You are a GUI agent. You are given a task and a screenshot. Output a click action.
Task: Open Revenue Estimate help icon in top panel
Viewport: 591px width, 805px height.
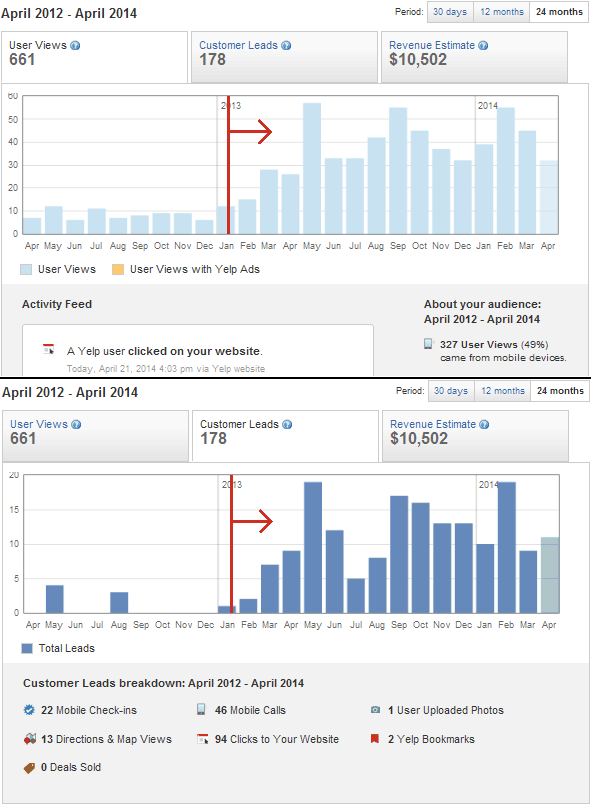pos(483,45)
